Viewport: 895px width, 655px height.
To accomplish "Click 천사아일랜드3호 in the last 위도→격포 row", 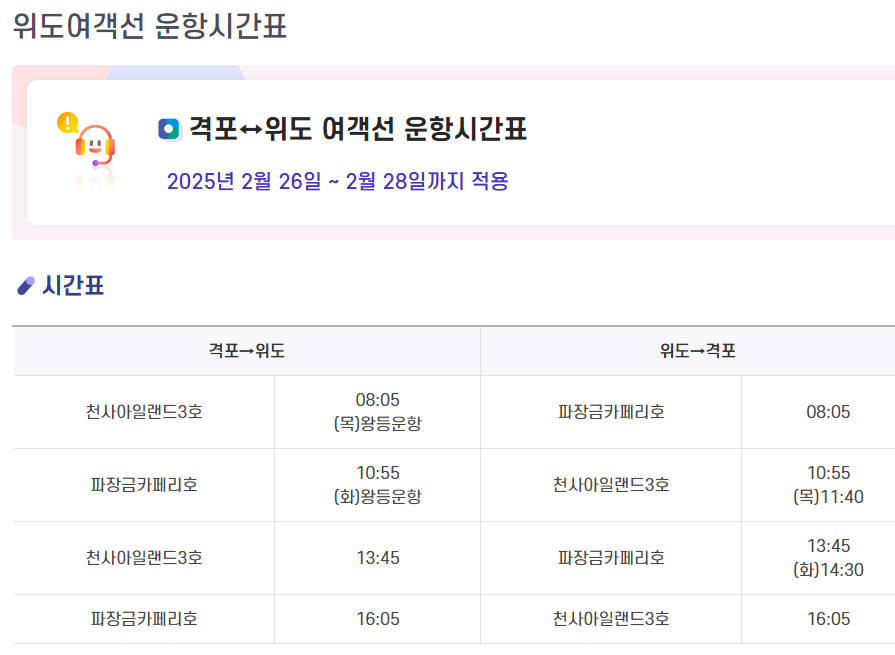I will [x=611, y=619].
